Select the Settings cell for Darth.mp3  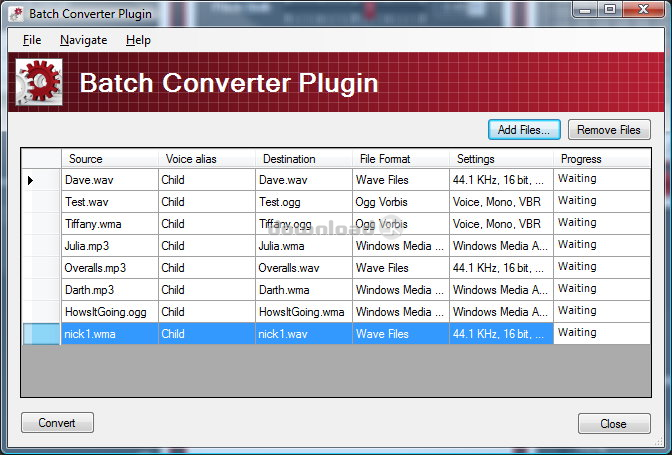(500, 290)
